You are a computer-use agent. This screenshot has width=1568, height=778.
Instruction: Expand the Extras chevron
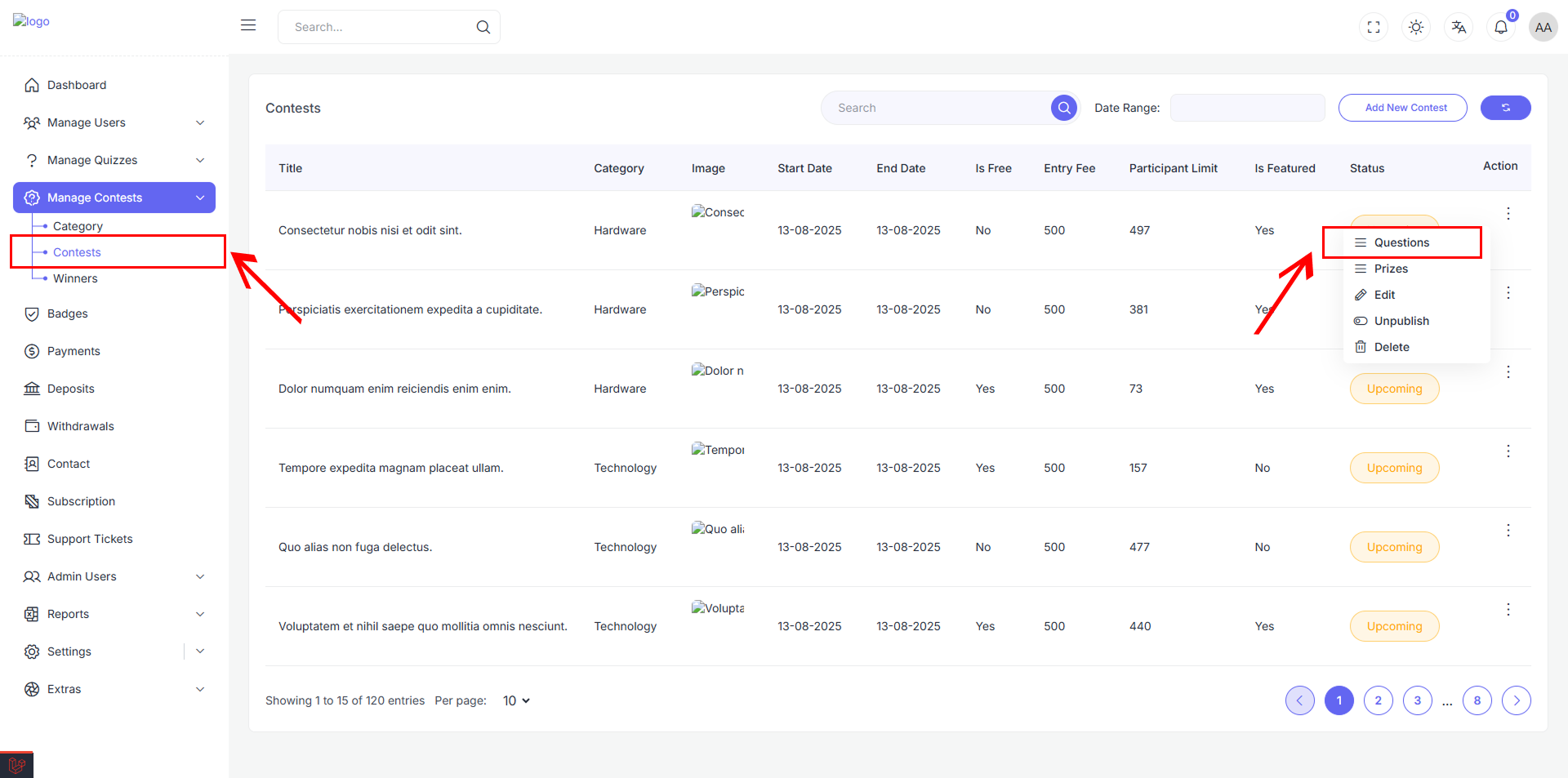[x=200, y=689]
